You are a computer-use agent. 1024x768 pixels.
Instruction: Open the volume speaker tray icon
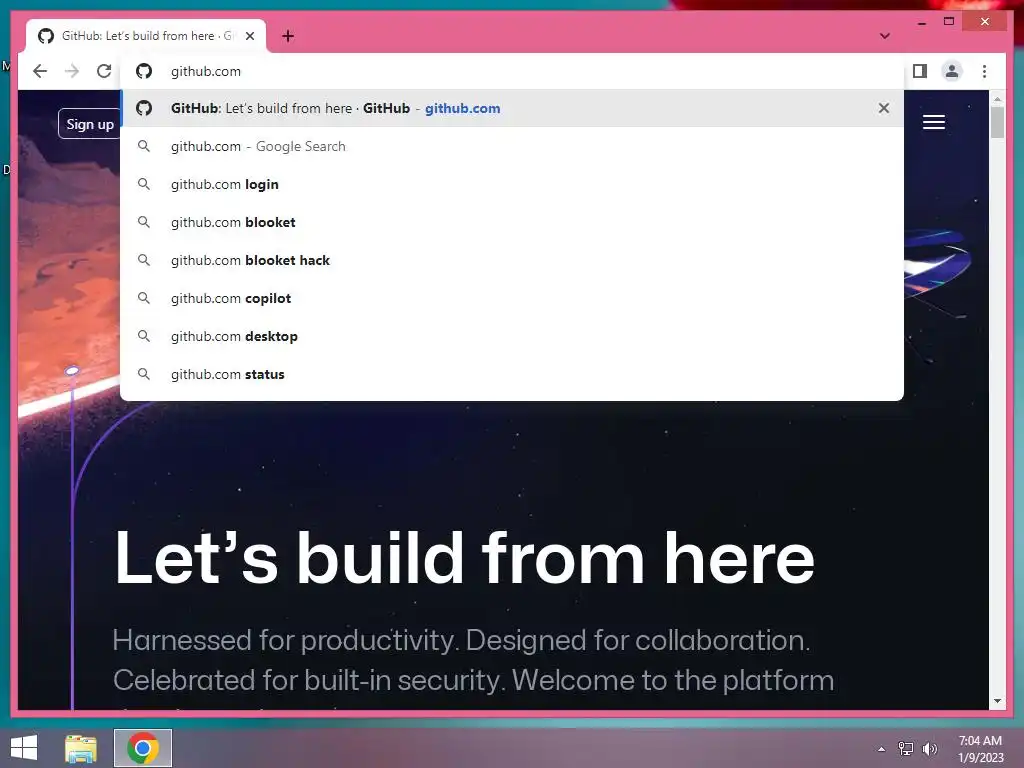click(929, 748)
